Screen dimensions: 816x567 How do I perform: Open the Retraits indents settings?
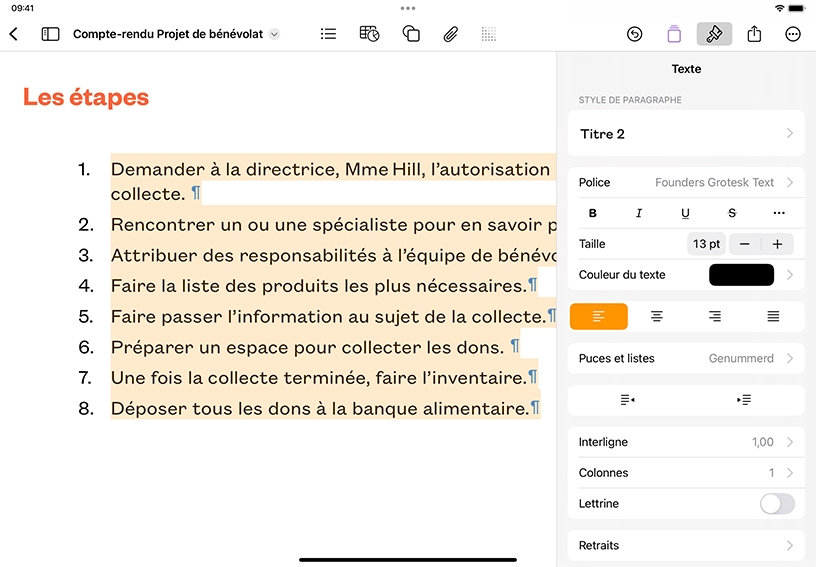point(686,545)
